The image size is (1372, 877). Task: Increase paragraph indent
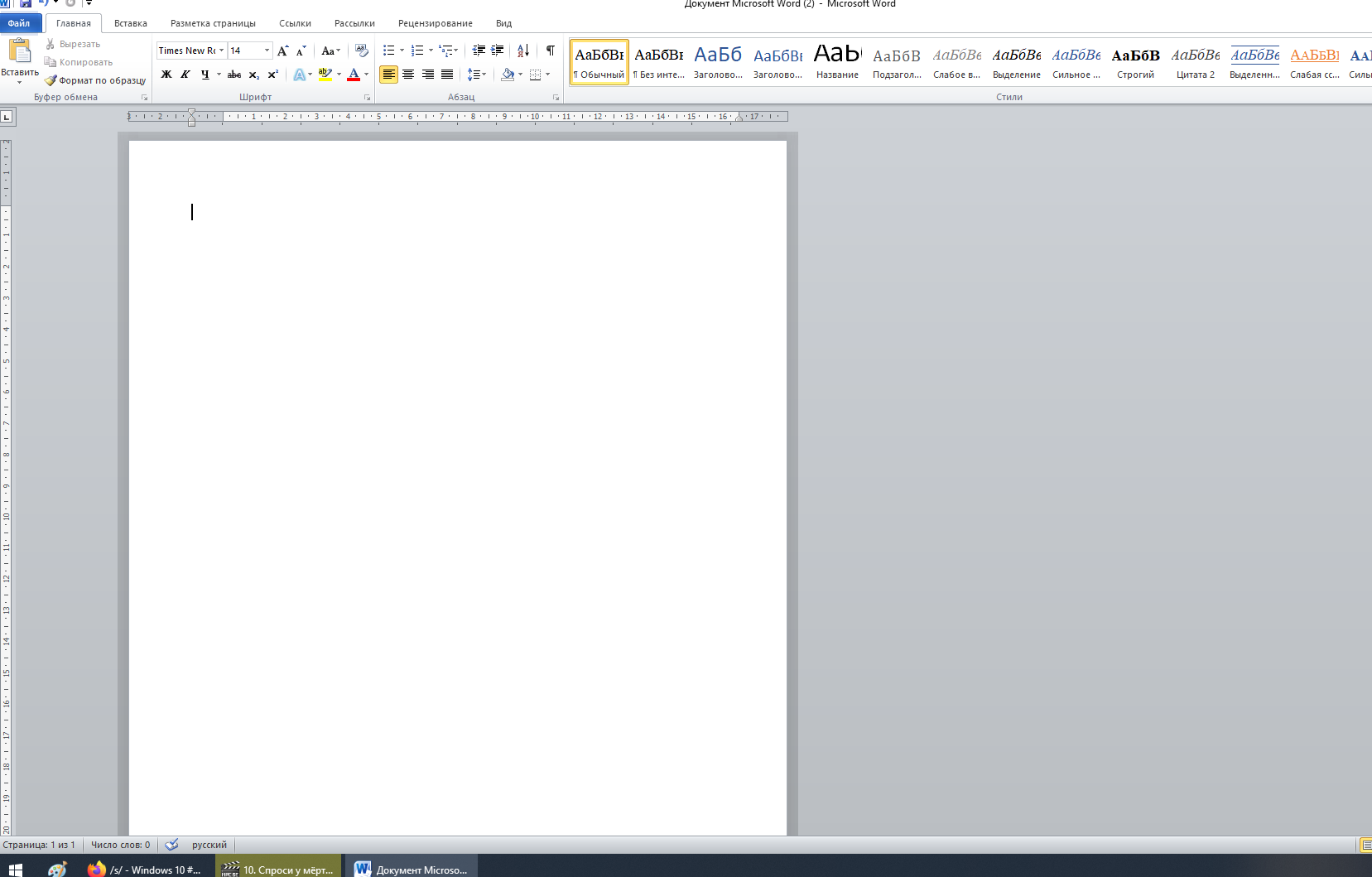click(x=497, y=51)
